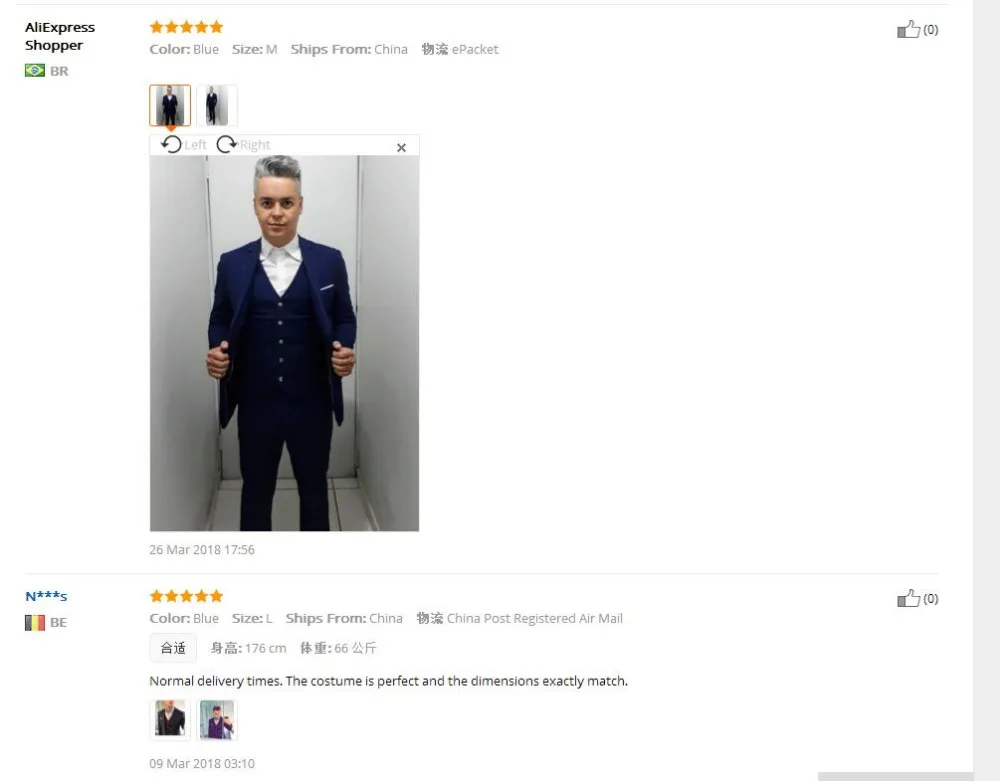Click the horizontal scrollbar at the bottom right
The height and width of the screenshot is (781, 1000).
coord(895,777)
